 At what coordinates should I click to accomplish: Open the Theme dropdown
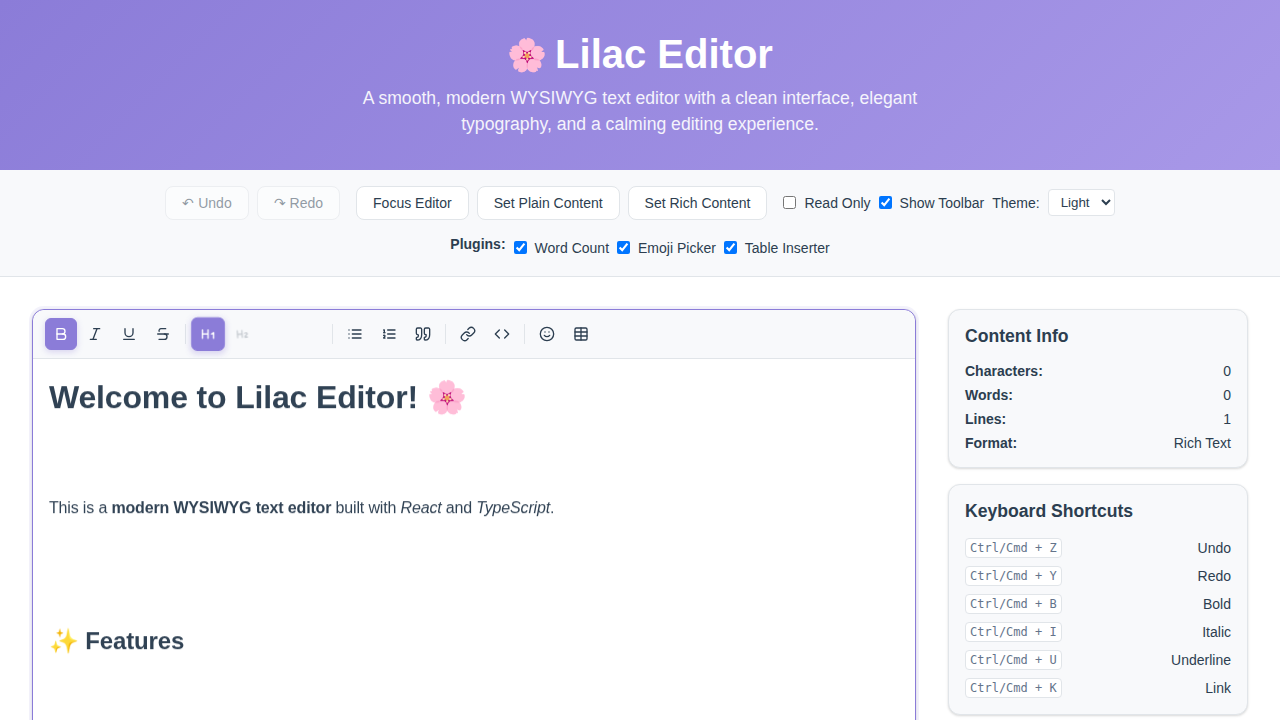point(1081,202)
